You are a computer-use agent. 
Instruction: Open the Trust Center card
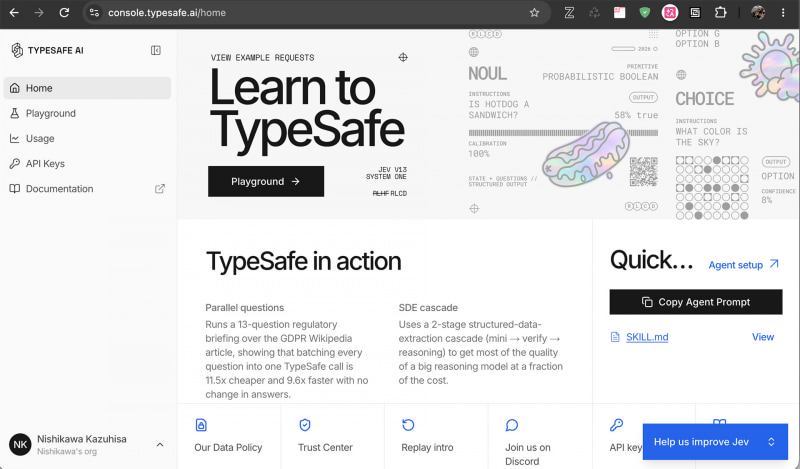click(x=332, y=437)
